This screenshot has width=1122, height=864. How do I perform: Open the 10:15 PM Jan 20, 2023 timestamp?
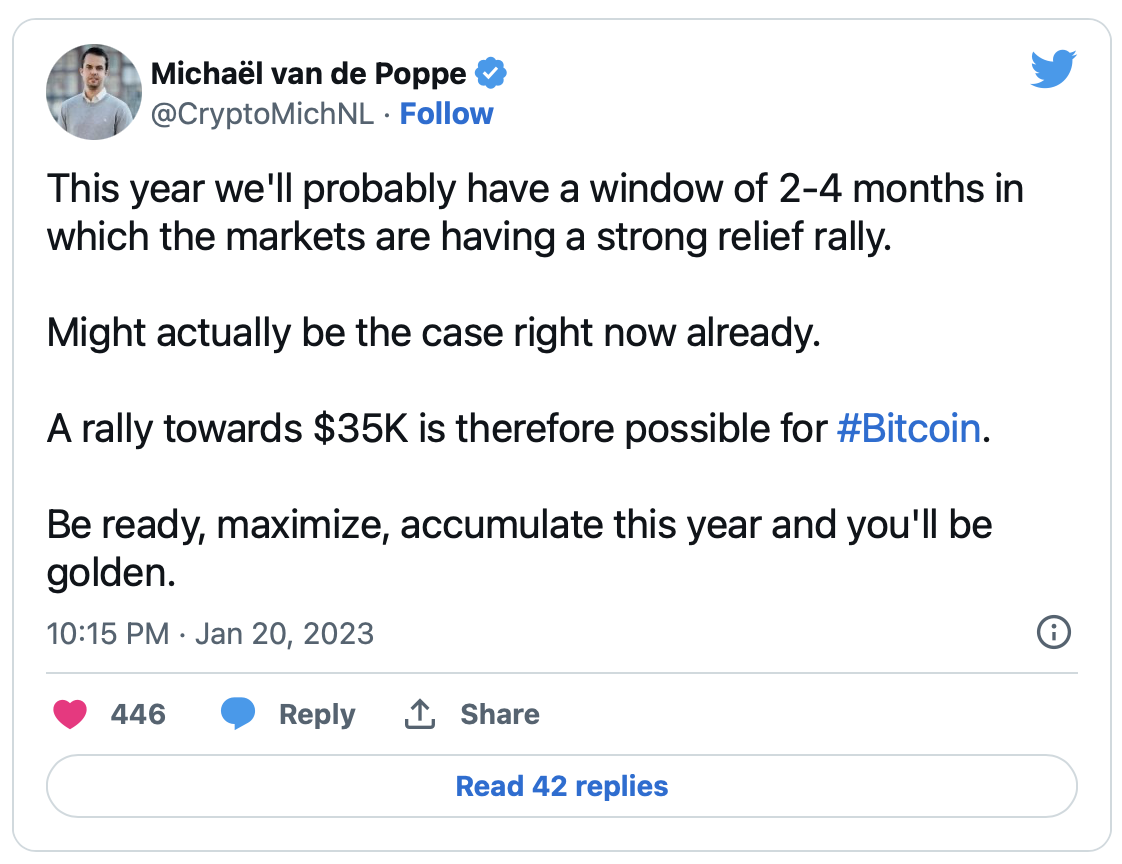click(x=210, y=634)
